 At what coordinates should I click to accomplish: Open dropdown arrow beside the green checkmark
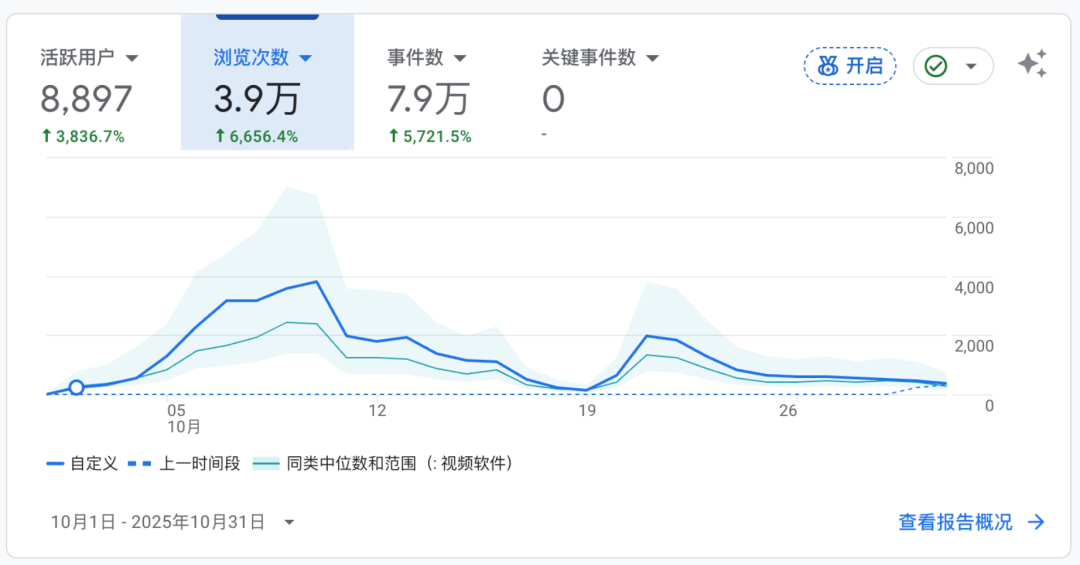[971, 66]
